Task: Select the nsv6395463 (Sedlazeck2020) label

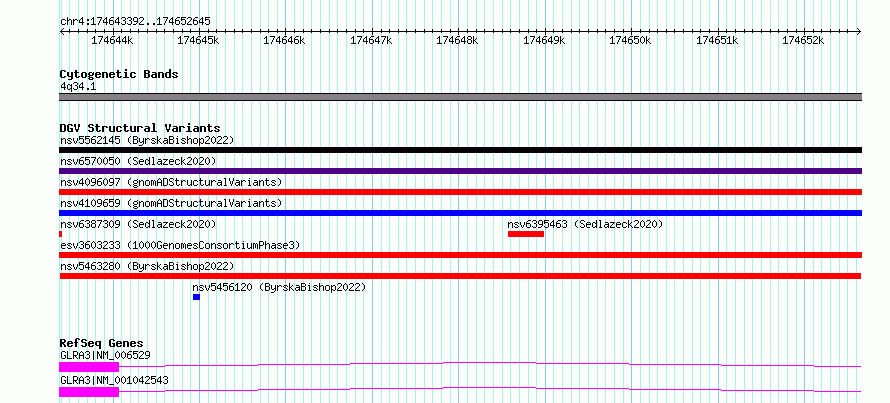Action: click(x=585, y=224)
